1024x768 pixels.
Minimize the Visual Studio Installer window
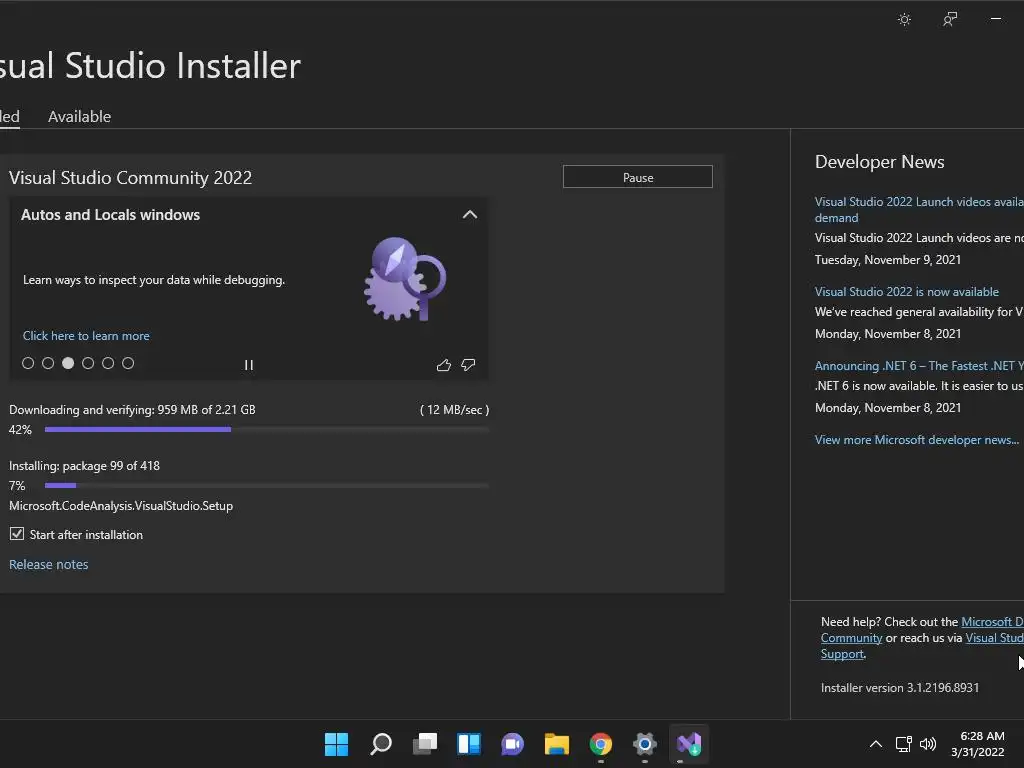point(996,19)
